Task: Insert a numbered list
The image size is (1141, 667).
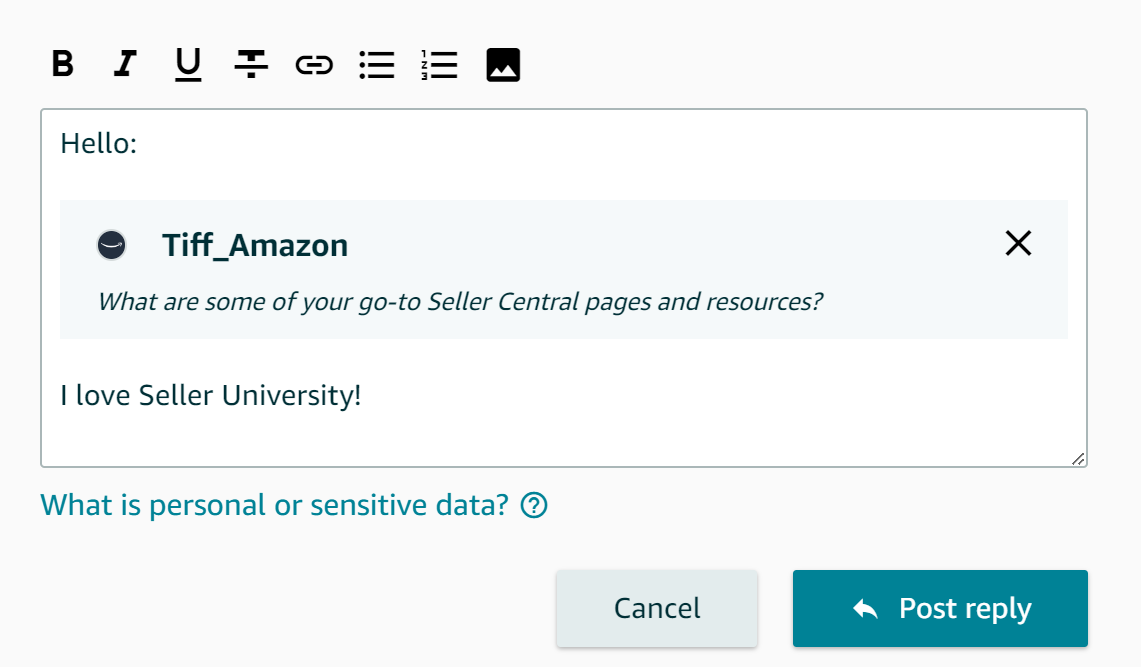Action: (x=440, y=65)
